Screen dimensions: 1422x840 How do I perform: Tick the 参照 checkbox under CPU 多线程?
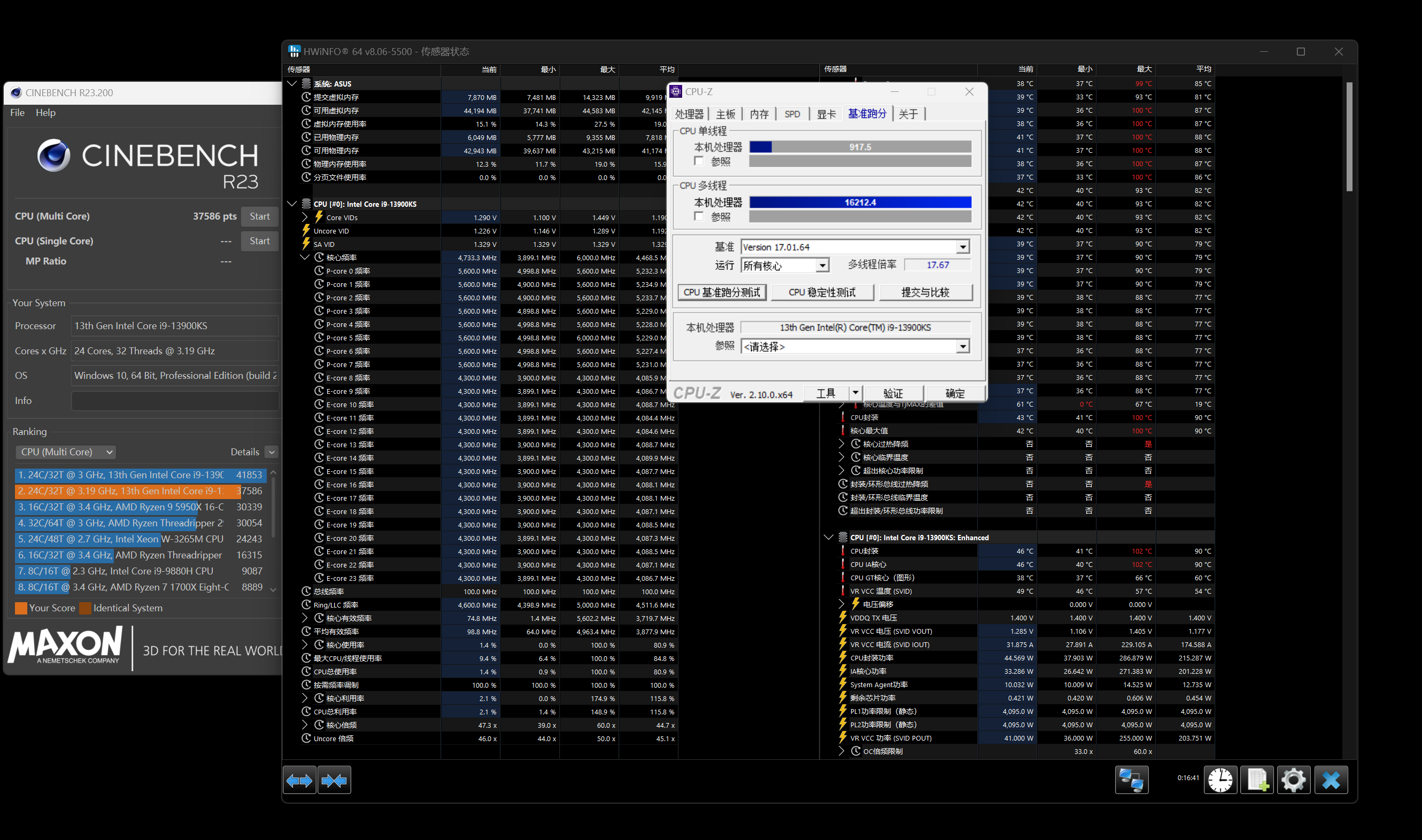[699, 217]
